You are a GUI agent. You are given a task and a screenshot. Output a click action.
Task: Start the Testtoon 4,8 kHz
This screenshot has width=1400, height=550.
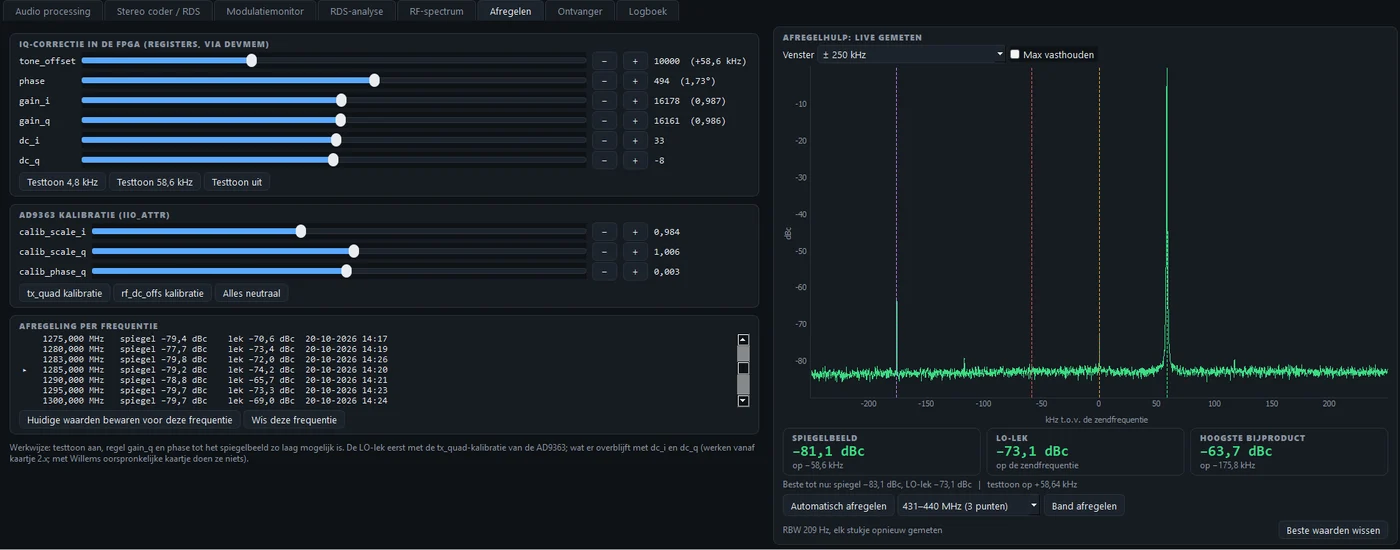point(62,182)
